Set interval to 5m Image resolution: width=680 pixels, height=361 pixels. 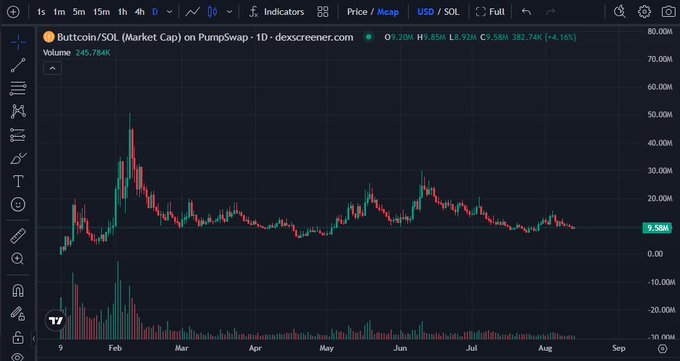coord(79,12)
